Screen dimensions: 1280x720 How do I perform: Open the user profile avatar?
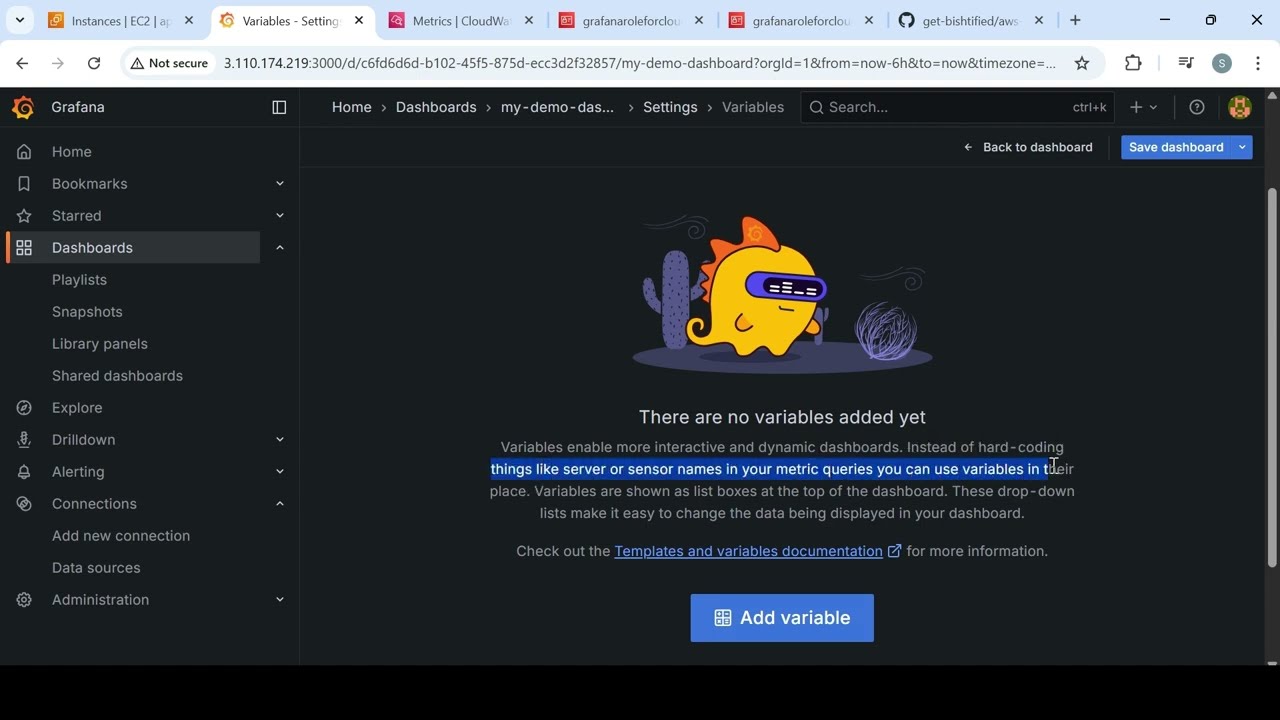click(1240, 107)
